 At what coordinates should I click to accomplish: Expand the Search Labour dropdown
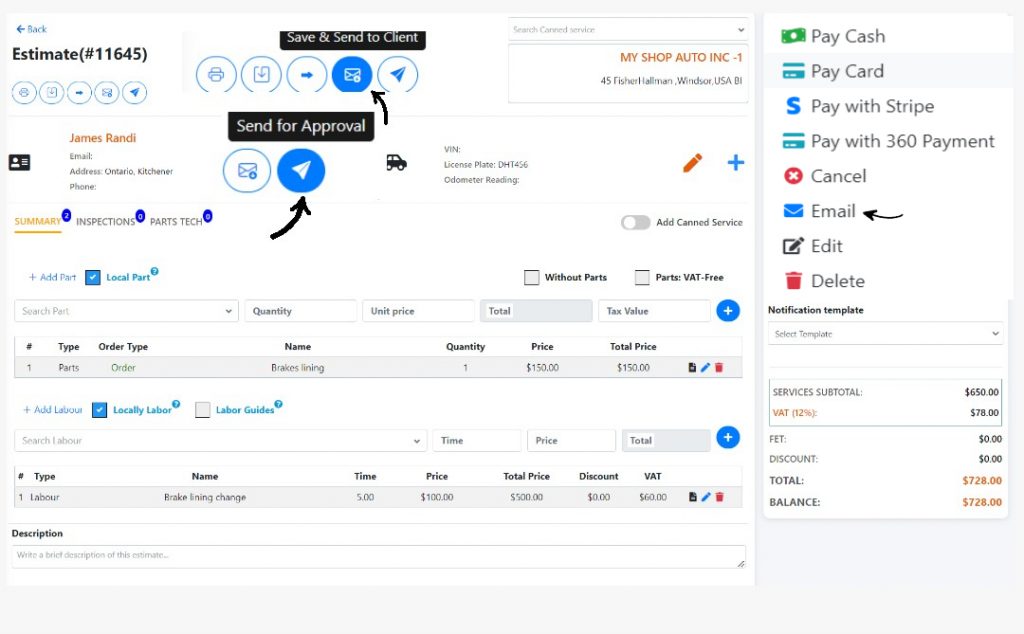click(x=220, y=441)
